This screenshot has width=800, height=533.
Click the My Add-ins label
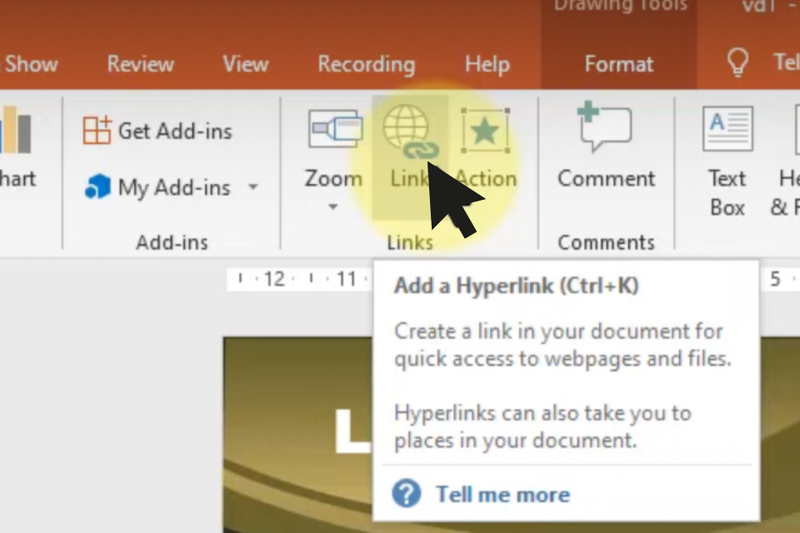click(x=174, y=188)
